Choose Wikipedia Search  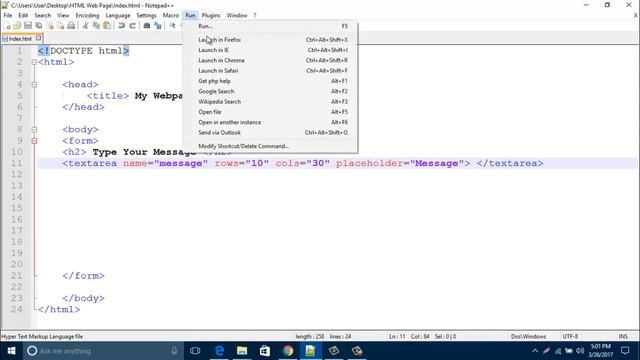pyautogui.click(x=270, y=102)
